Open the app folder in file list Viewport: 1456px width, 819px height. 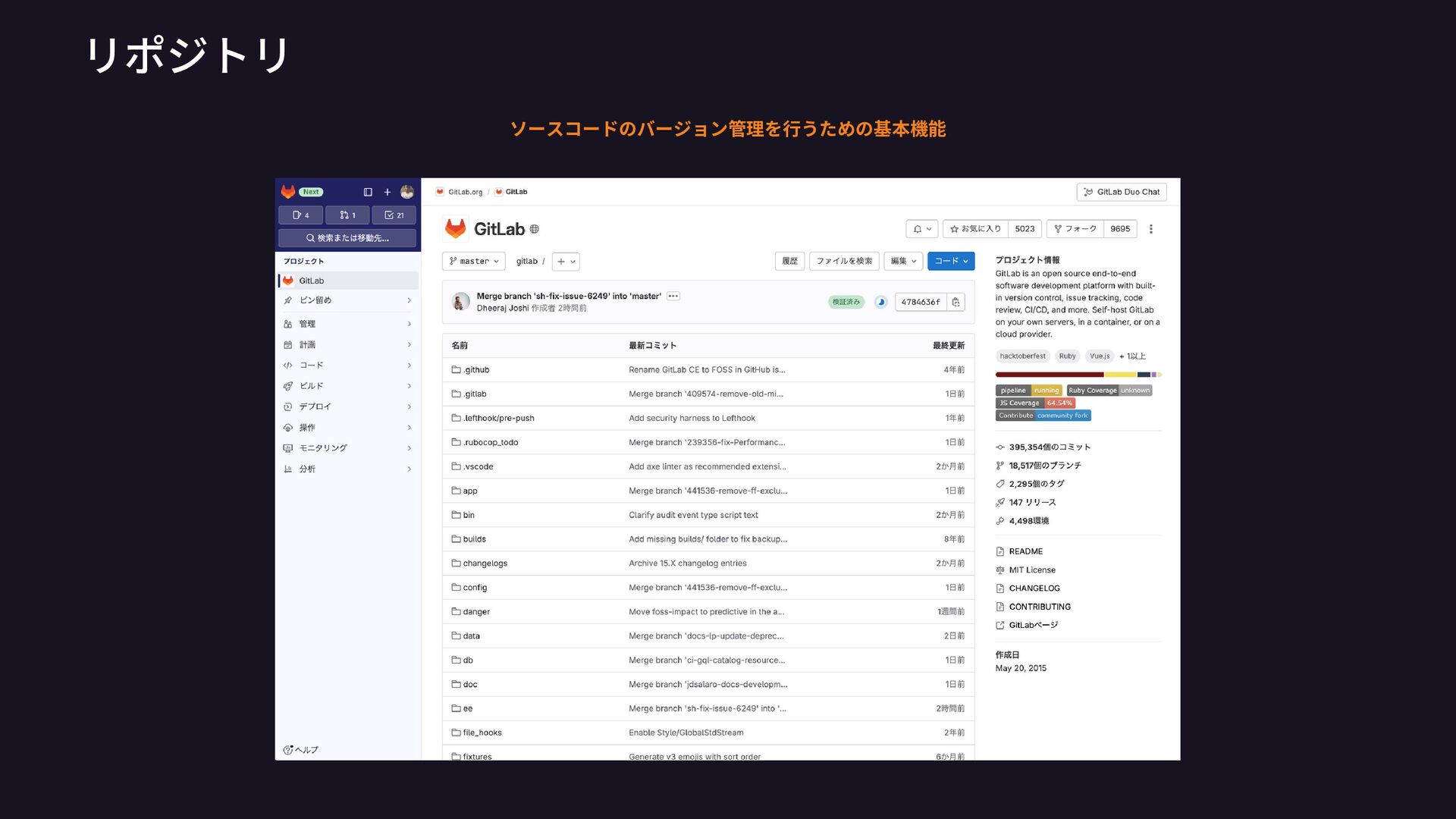point(470,491)
